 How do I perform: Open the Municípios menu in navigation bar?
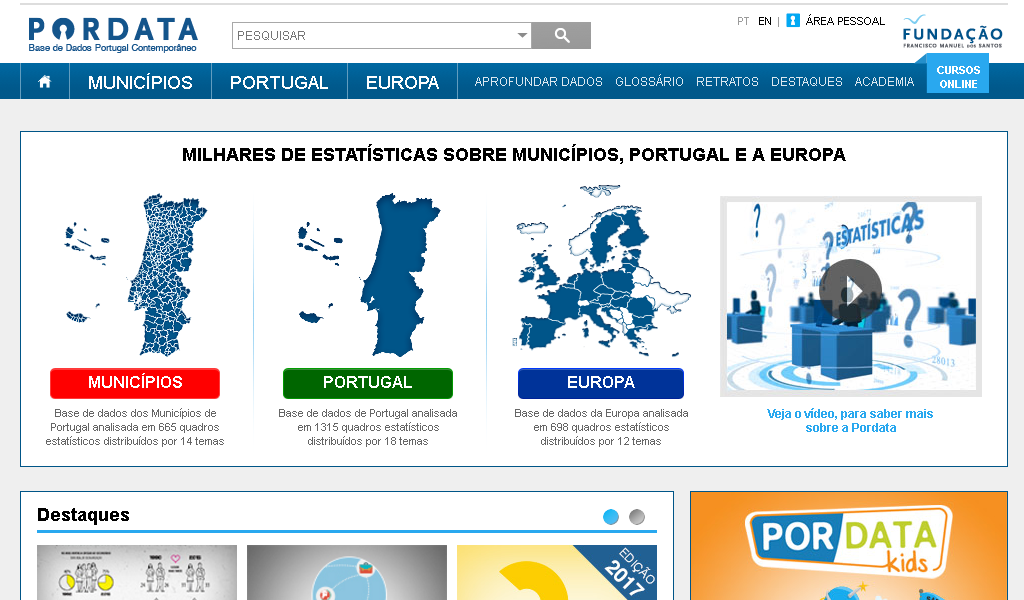(140, 82)
